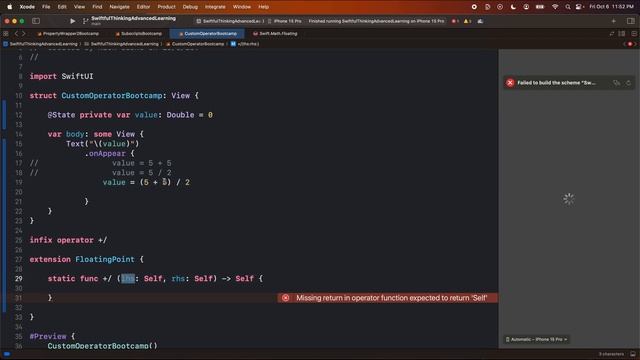Open the diagnostics icon in the preview banner

tap(617, 83)
